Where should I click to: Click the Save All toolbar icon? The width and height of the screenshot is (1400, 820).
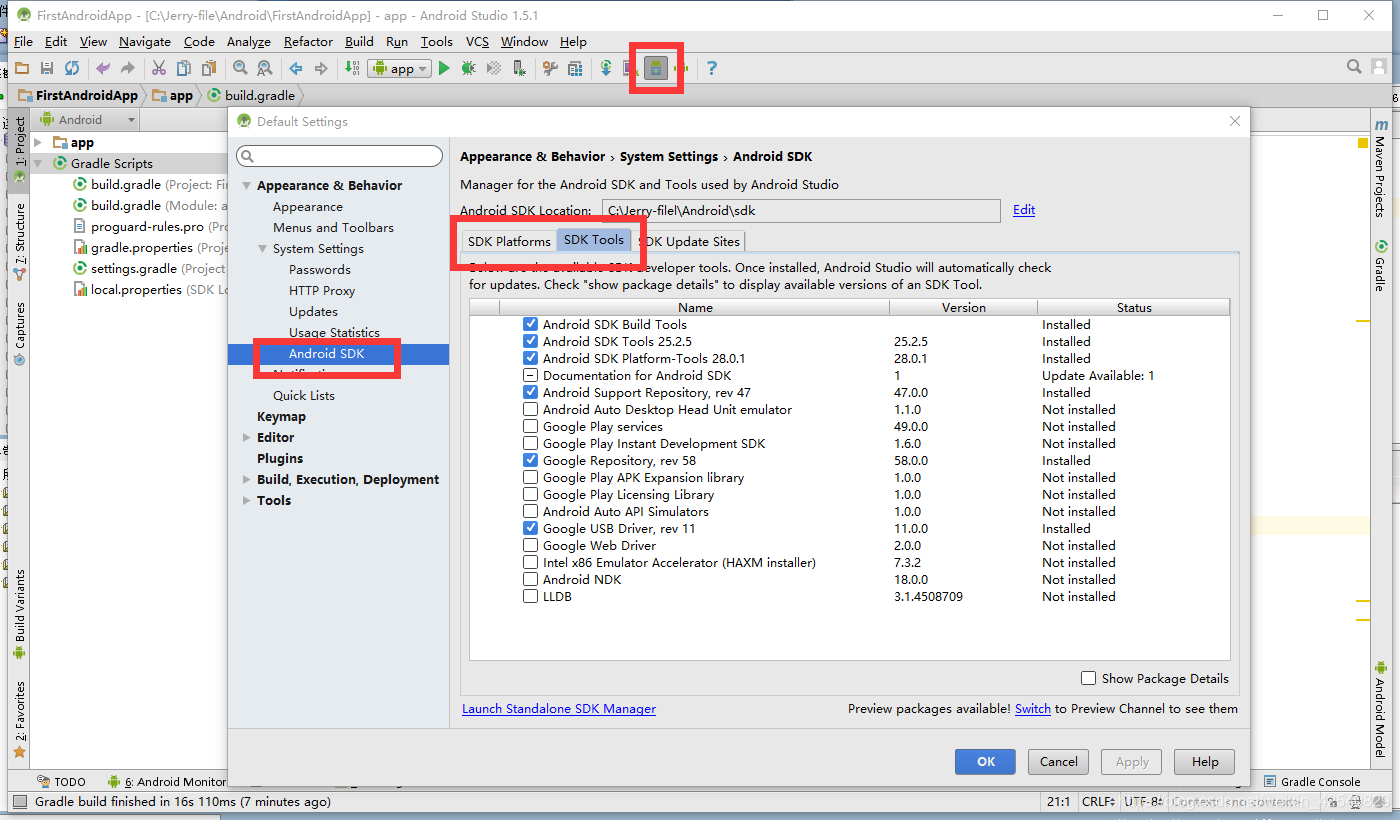(46, 68)
